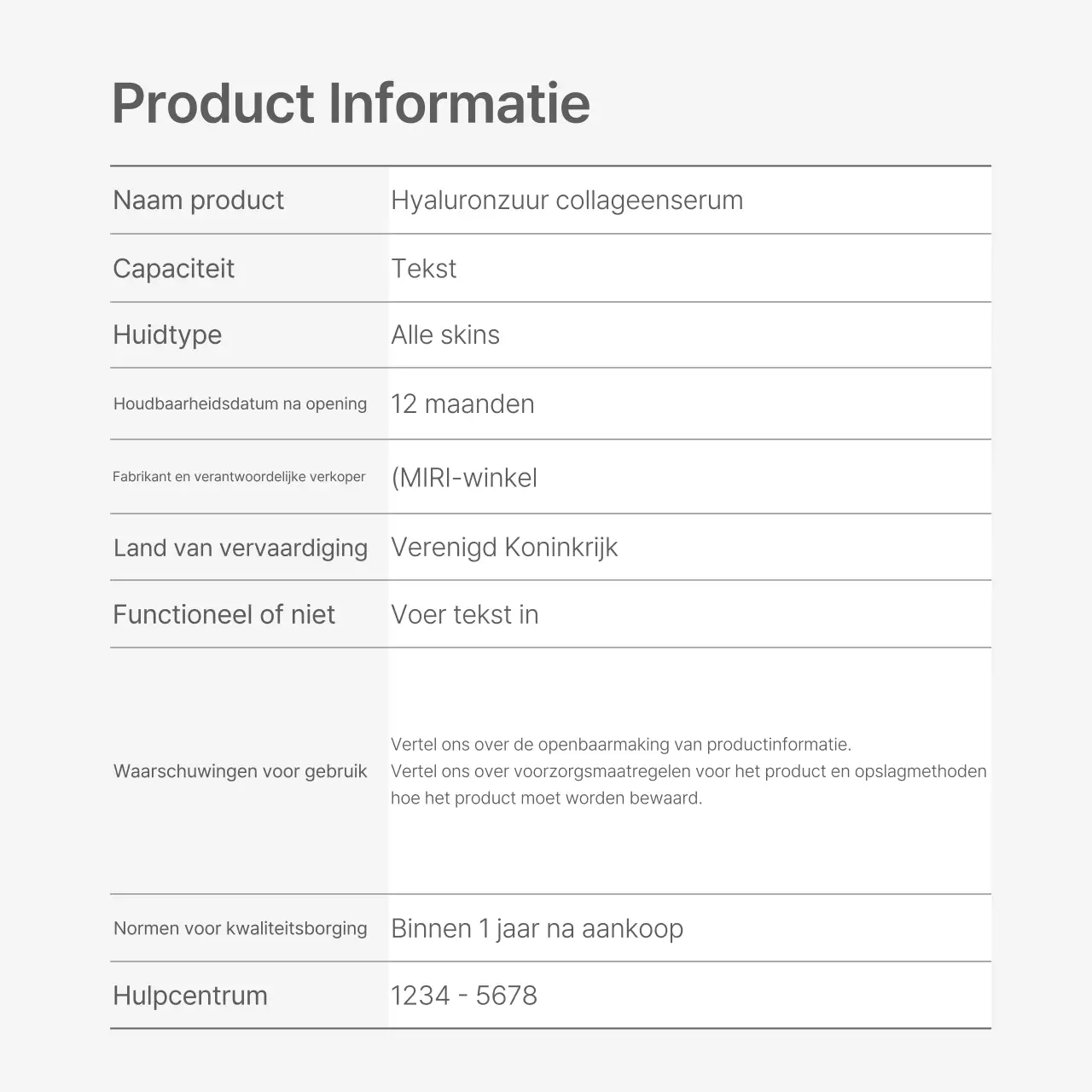Click the Verenigd Koninkrijk value
This screenshot has width=1092, height=1092.
tap(503, 548)
